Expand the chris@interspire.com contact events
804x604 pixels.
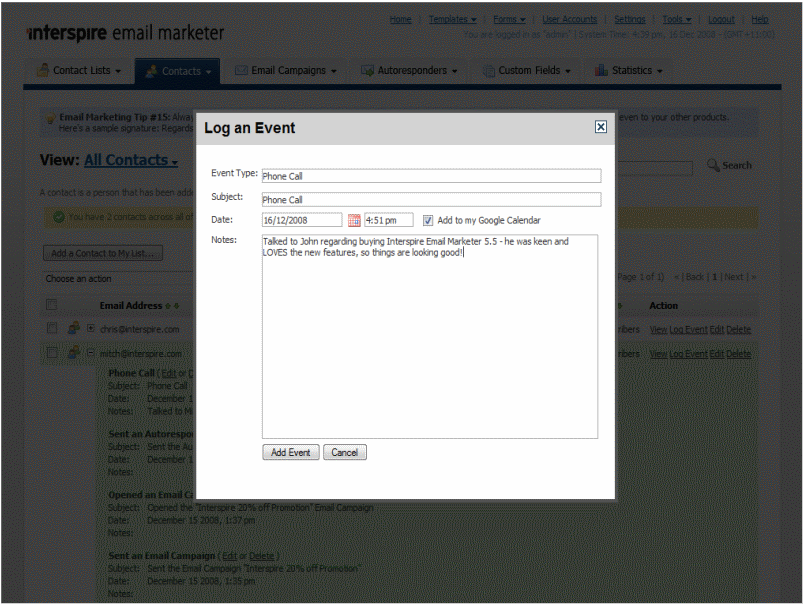(91, 328)
